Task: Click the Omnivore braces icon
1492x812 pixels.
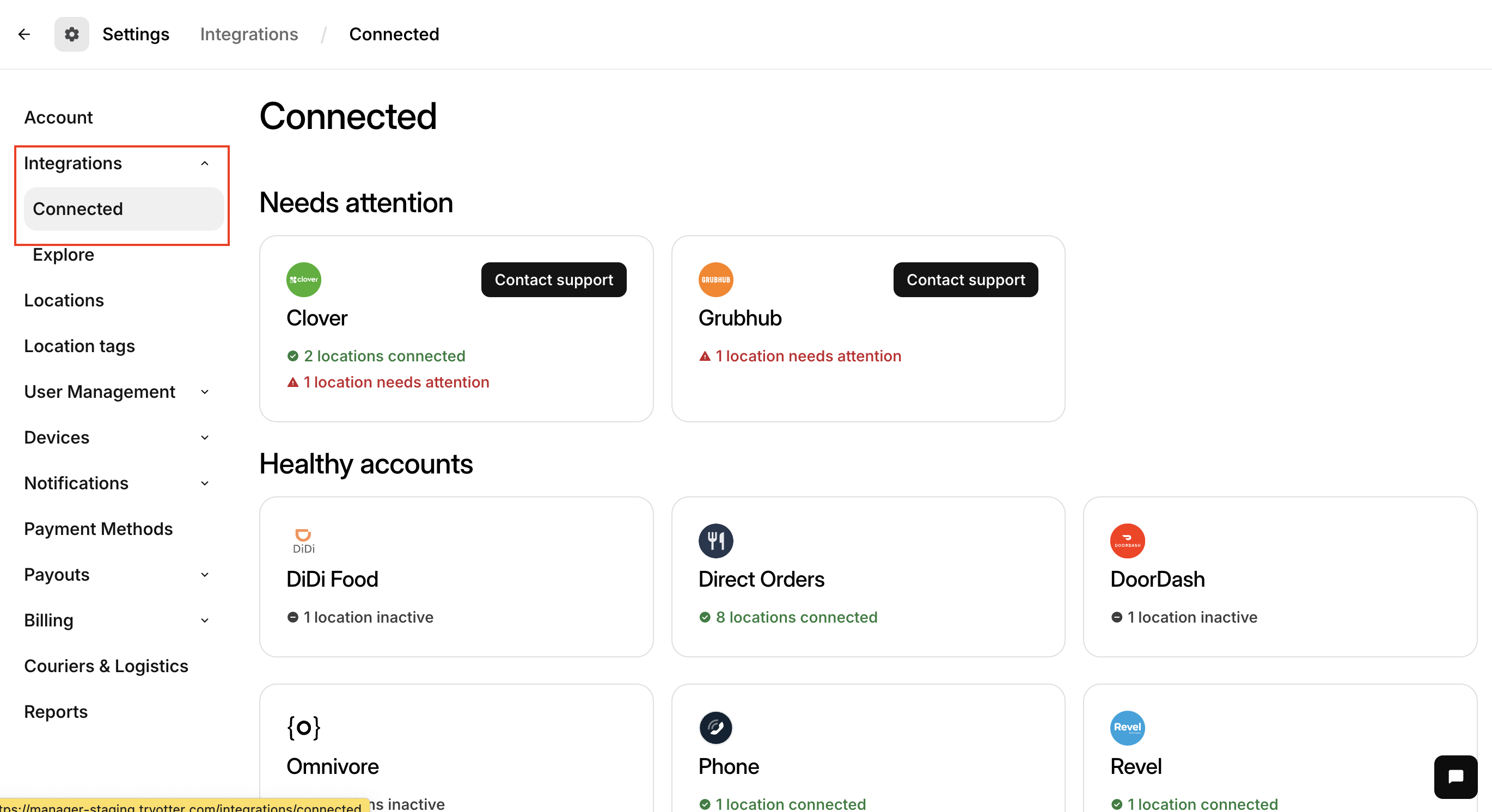Action: click(303, 728)
